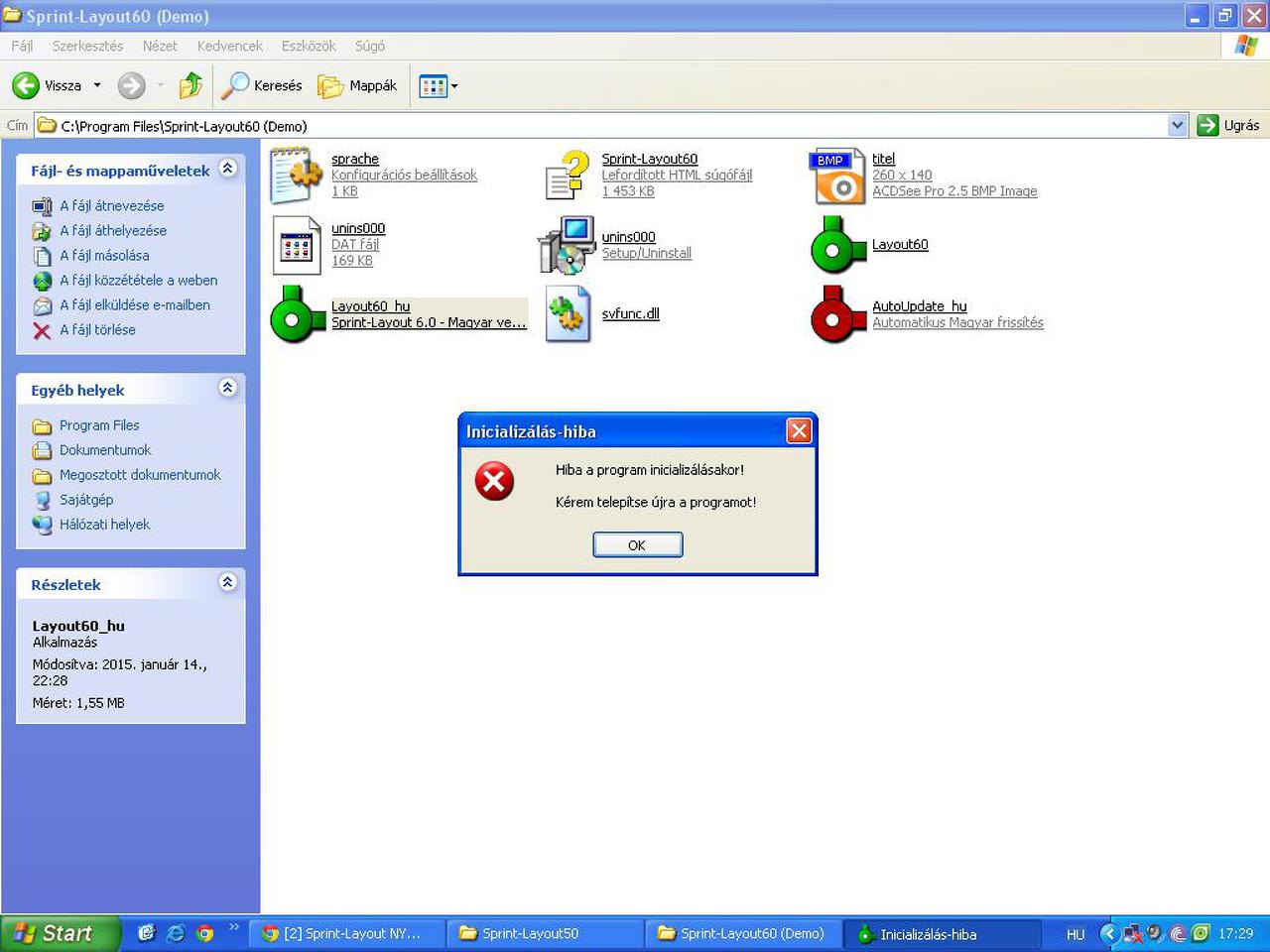Open the views button dropdown arrow
This screenshot has width=1270, height=952.
click(x=454, y=86)
